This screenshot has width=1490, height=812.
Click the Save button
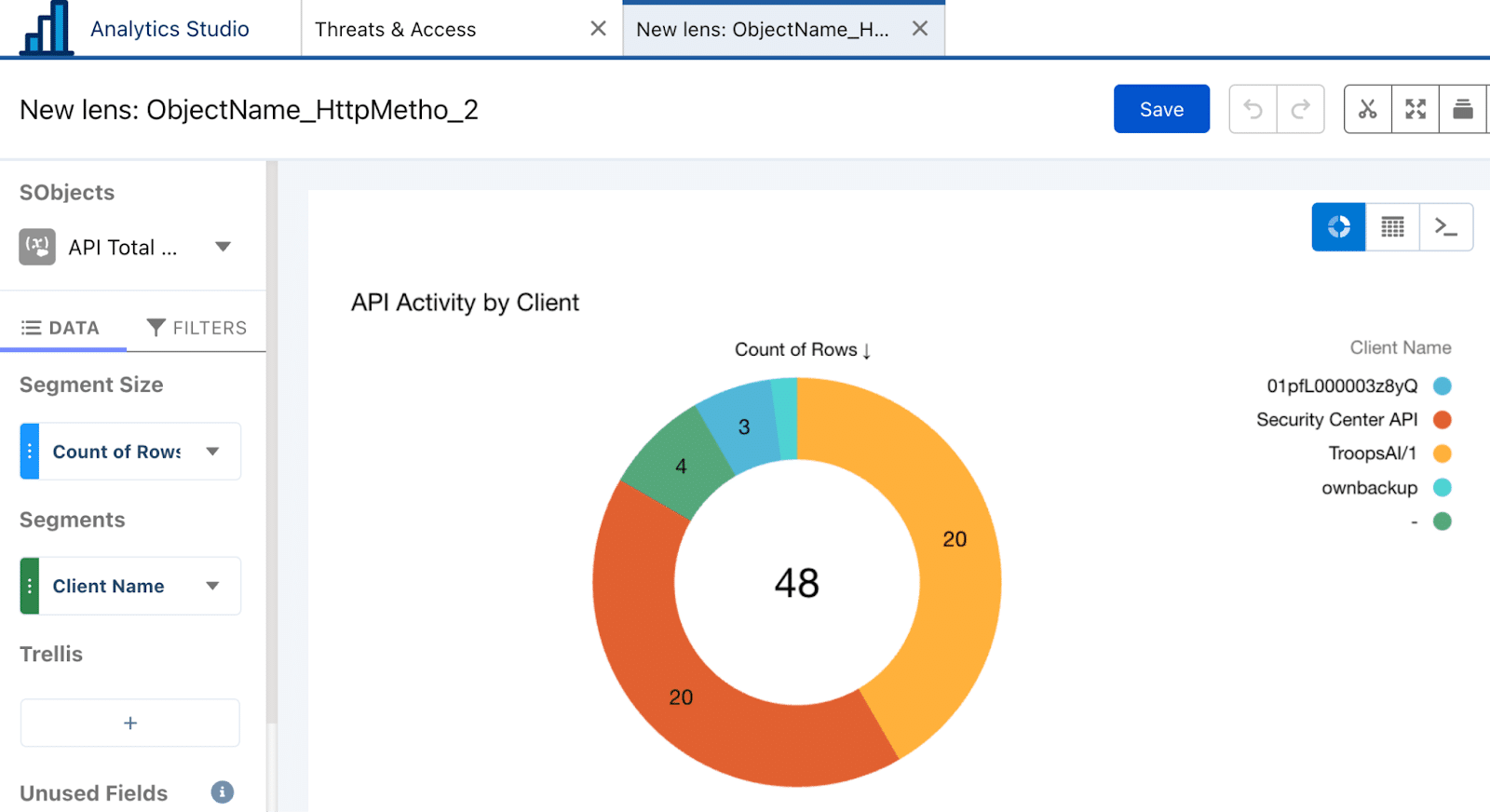[1161, 110]
